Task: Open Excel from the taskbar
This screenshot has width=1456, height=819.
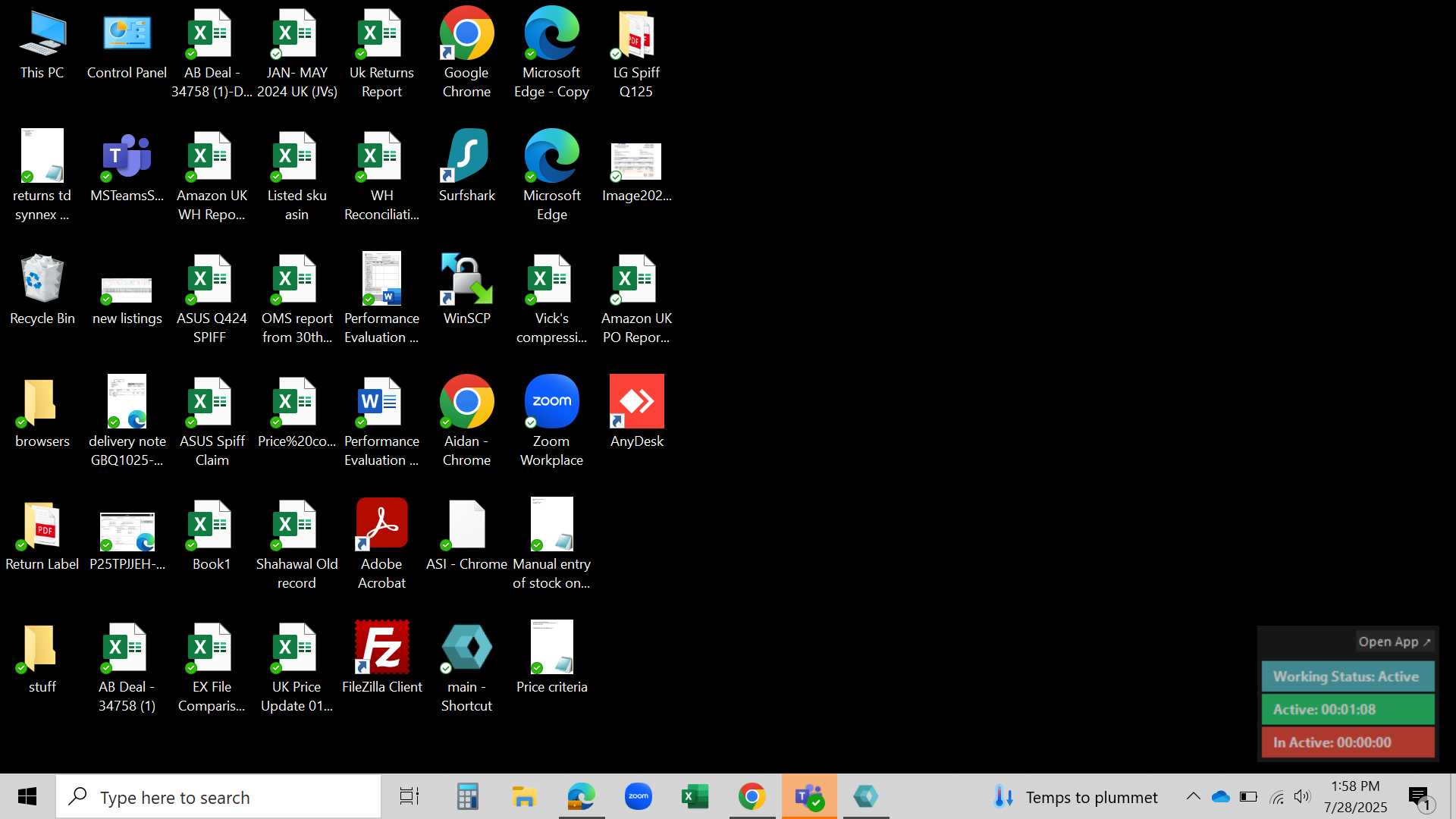Action: point(695,796)
